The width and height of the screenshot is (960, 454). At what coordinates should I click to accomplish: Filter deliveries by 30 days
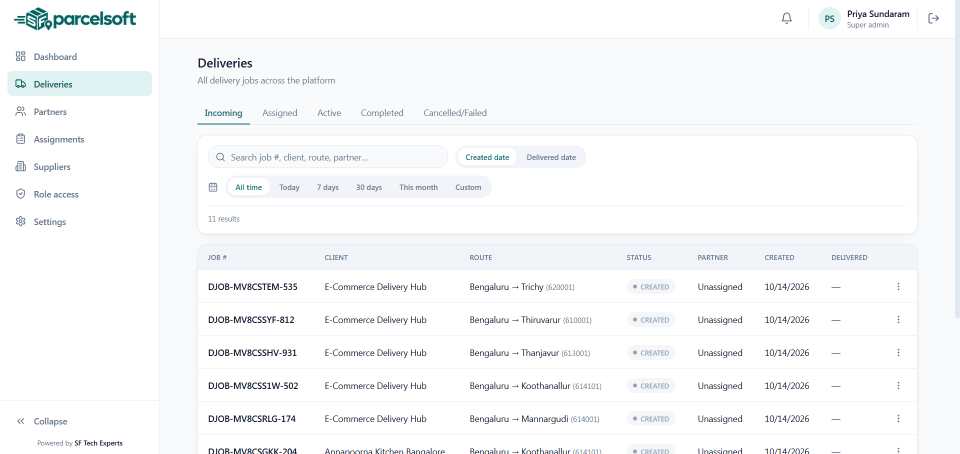tap(369, 187)
